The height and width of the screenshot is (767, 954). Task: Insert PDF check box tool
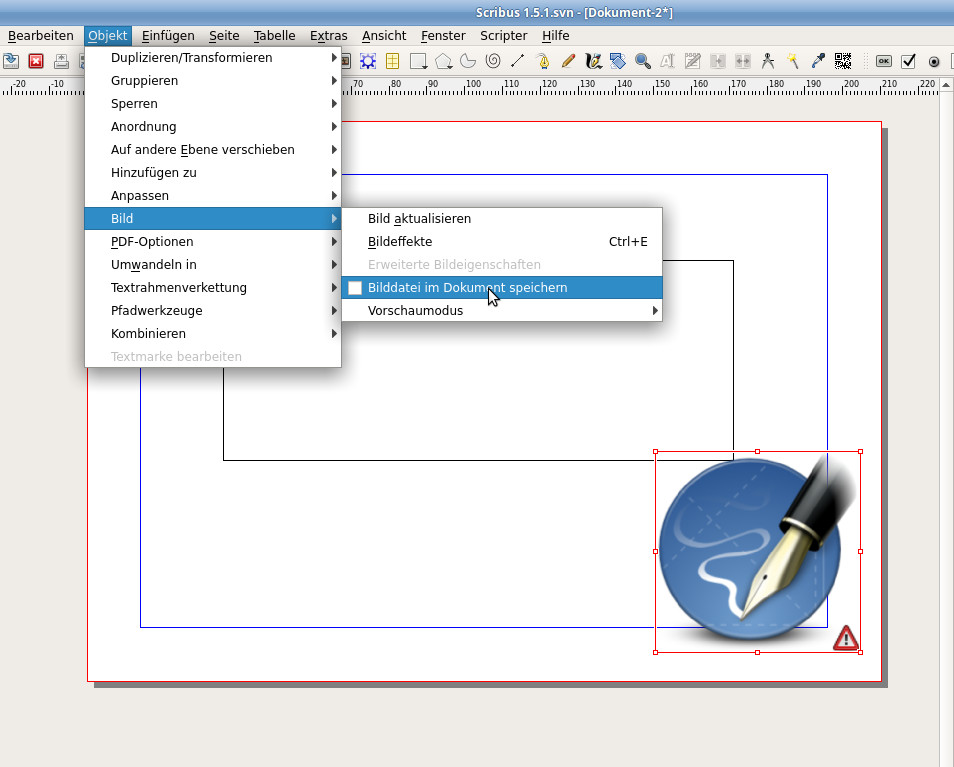coord(908,61)
